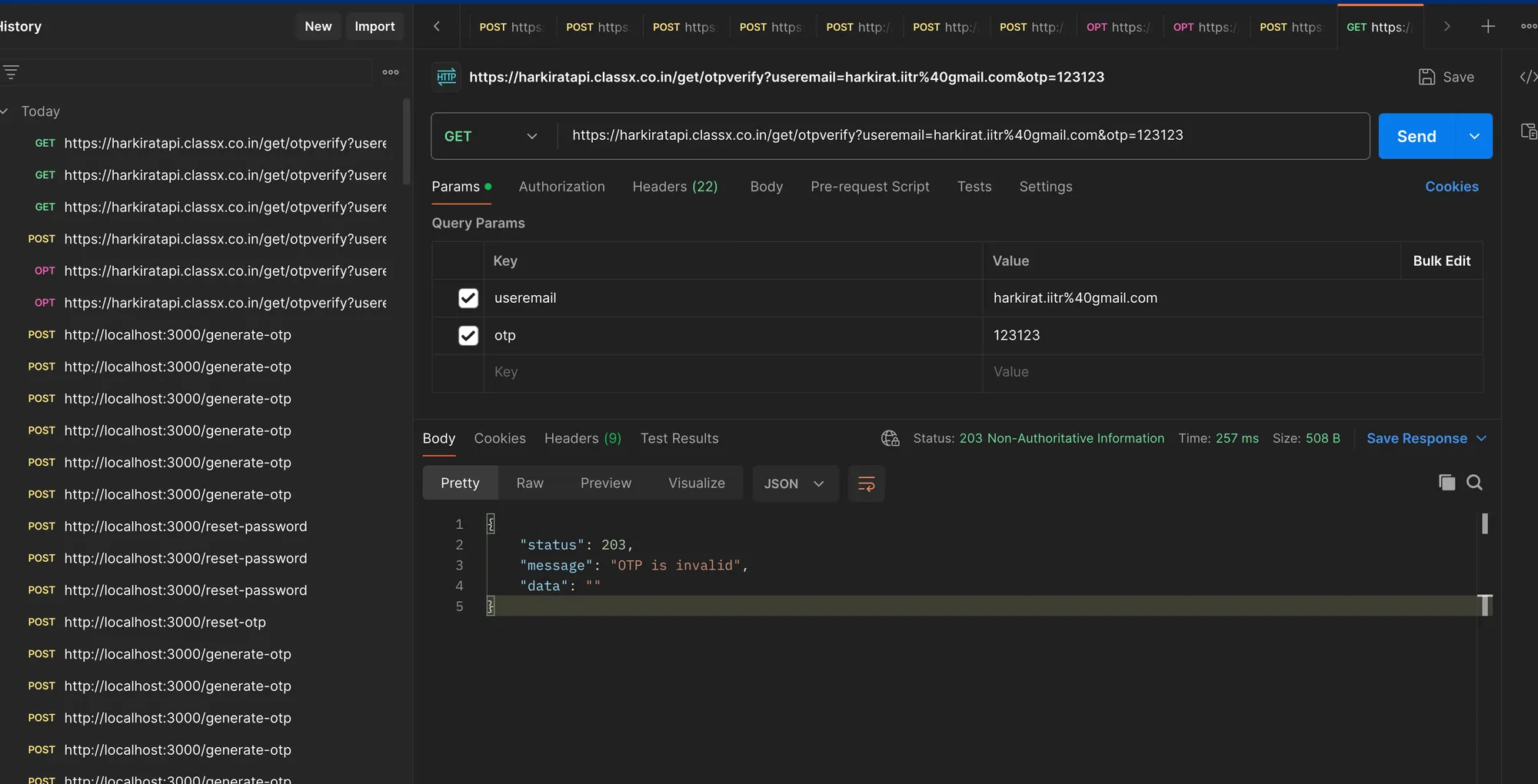
Task: Open the GET method dropdown
Action: point(491,136)
